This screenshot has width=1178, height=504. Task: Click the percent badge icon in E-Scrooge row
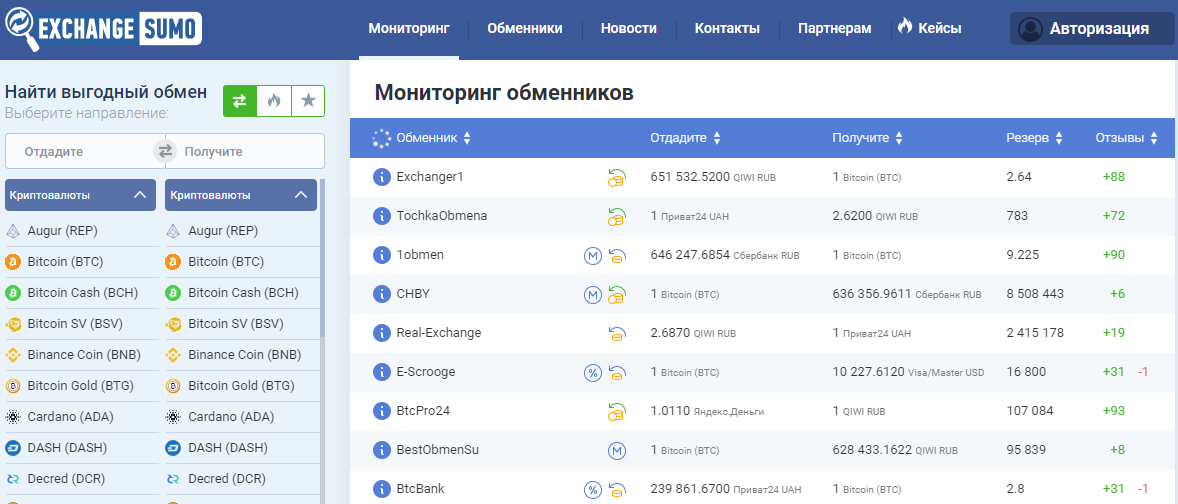tap(592, 372)
